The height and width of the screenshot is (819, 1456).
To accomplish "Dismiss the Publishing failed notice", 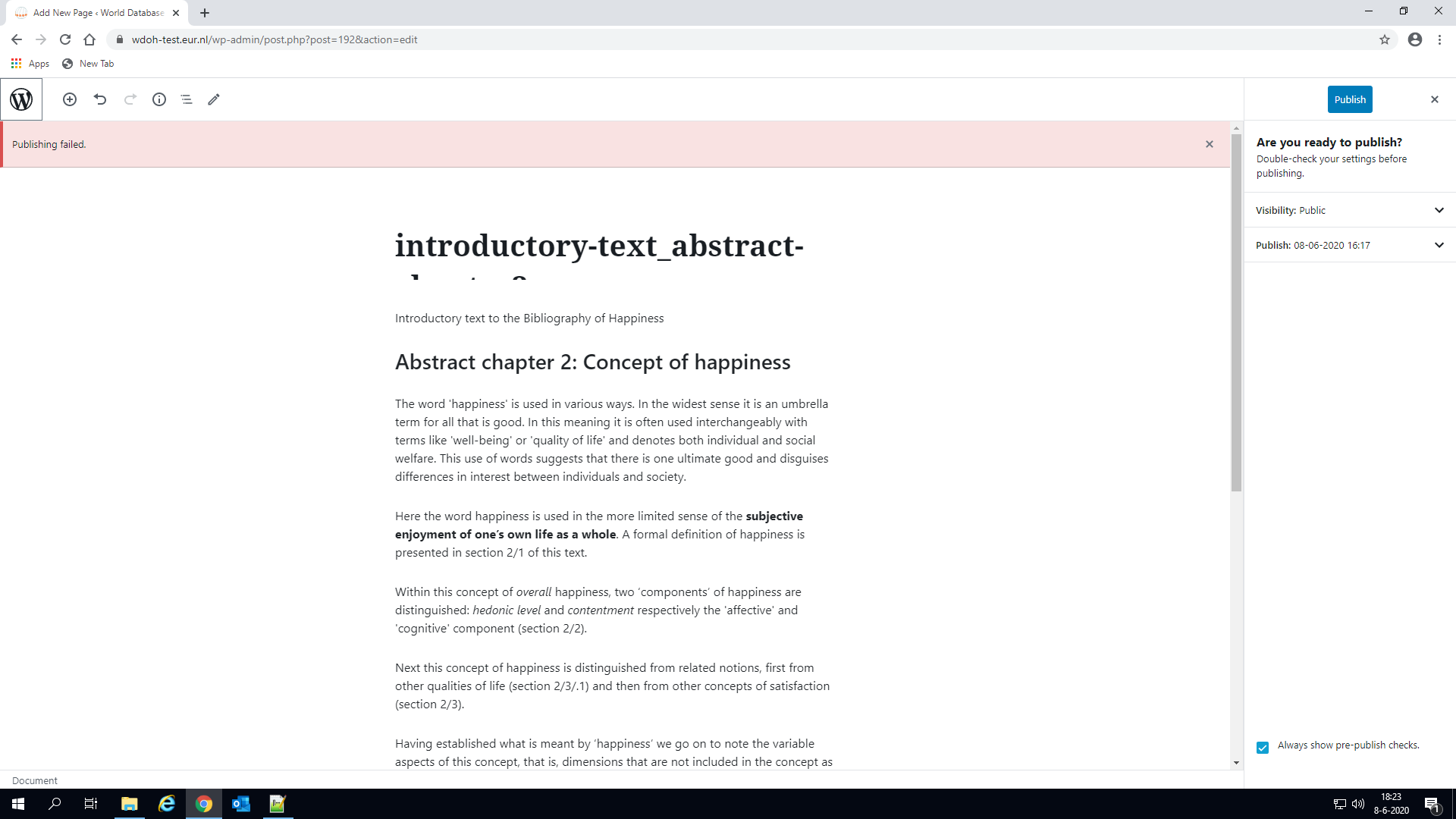I will tap(1210, 144).
